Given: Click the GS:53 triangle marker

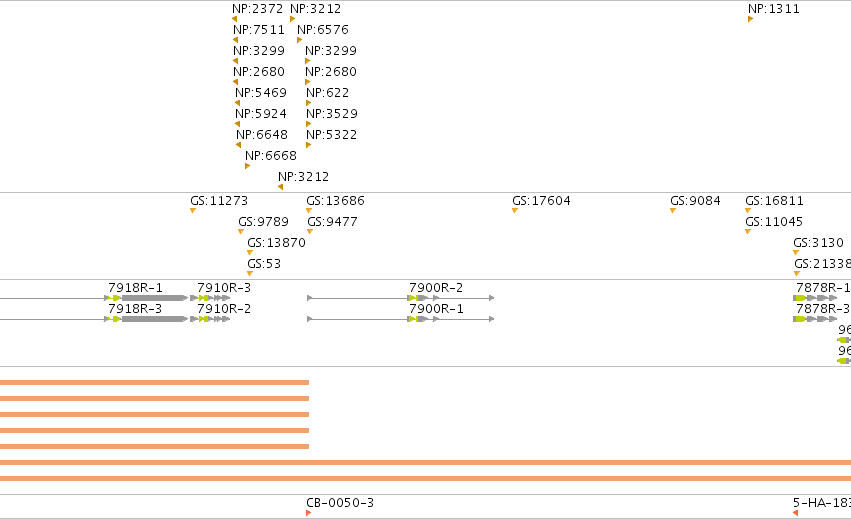Looking at the screenshot, I should [x=250, y=274].
